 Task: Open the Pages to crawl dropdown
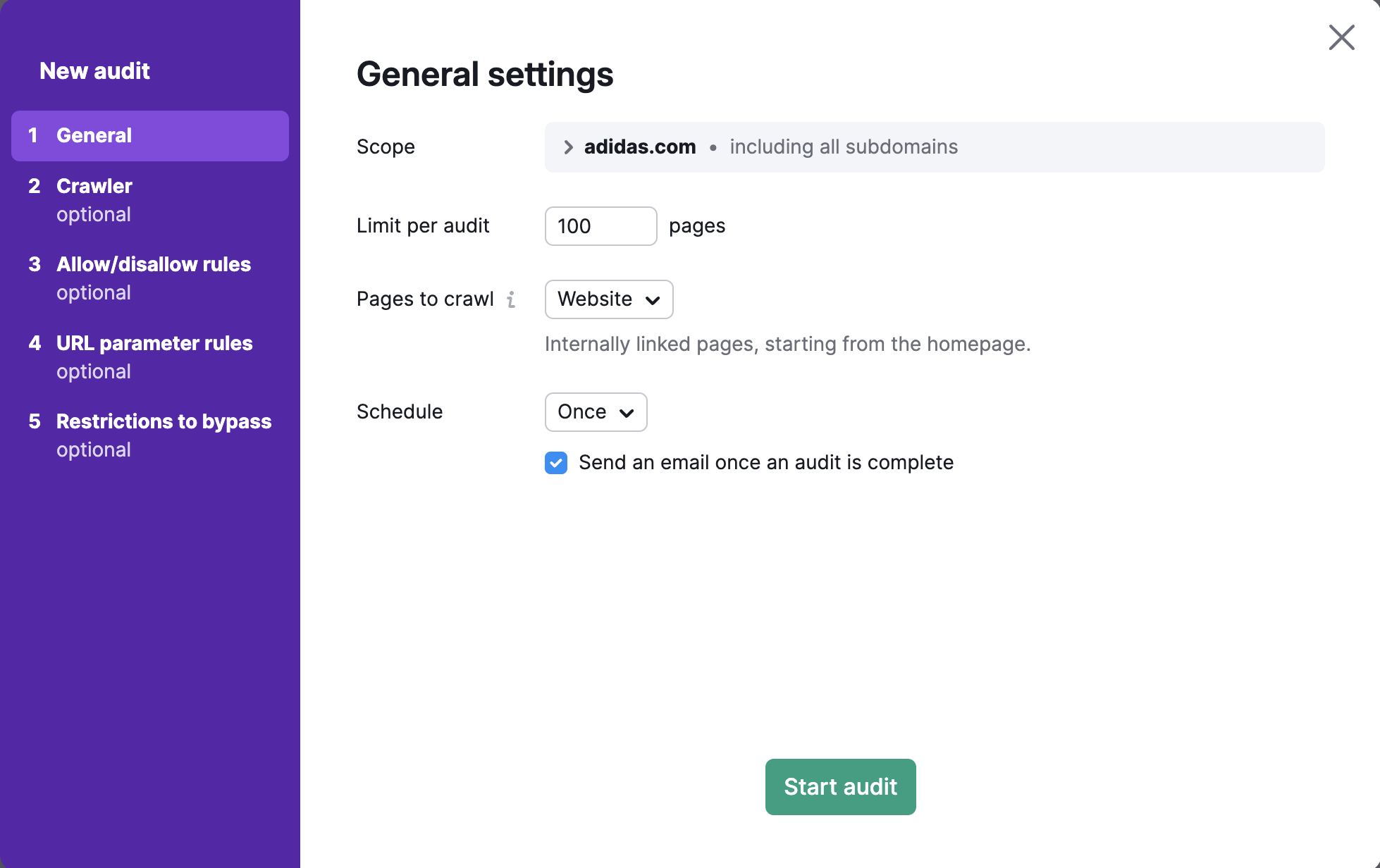click(608, 299)
